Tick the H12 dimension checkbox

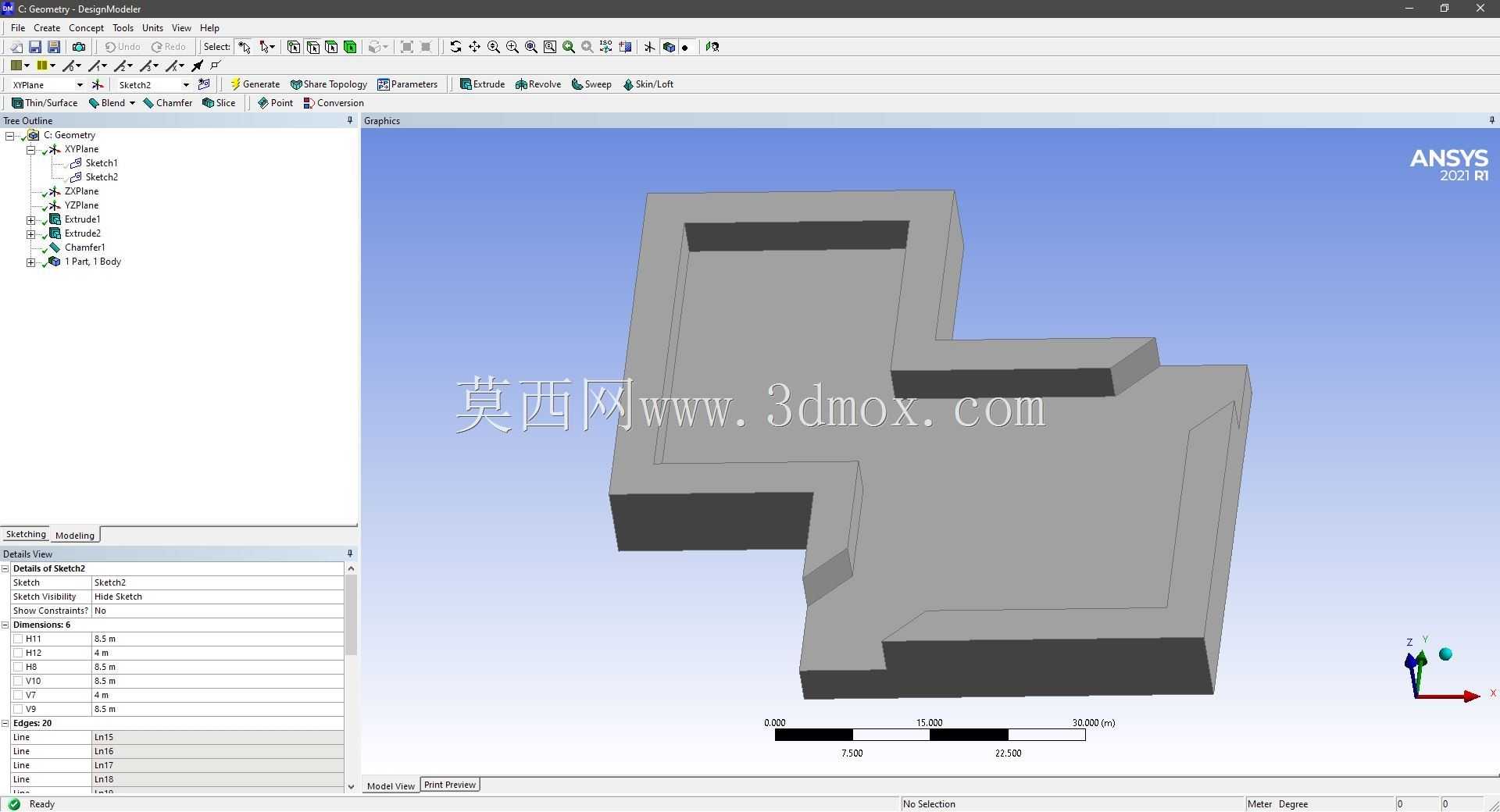[18, 653]
